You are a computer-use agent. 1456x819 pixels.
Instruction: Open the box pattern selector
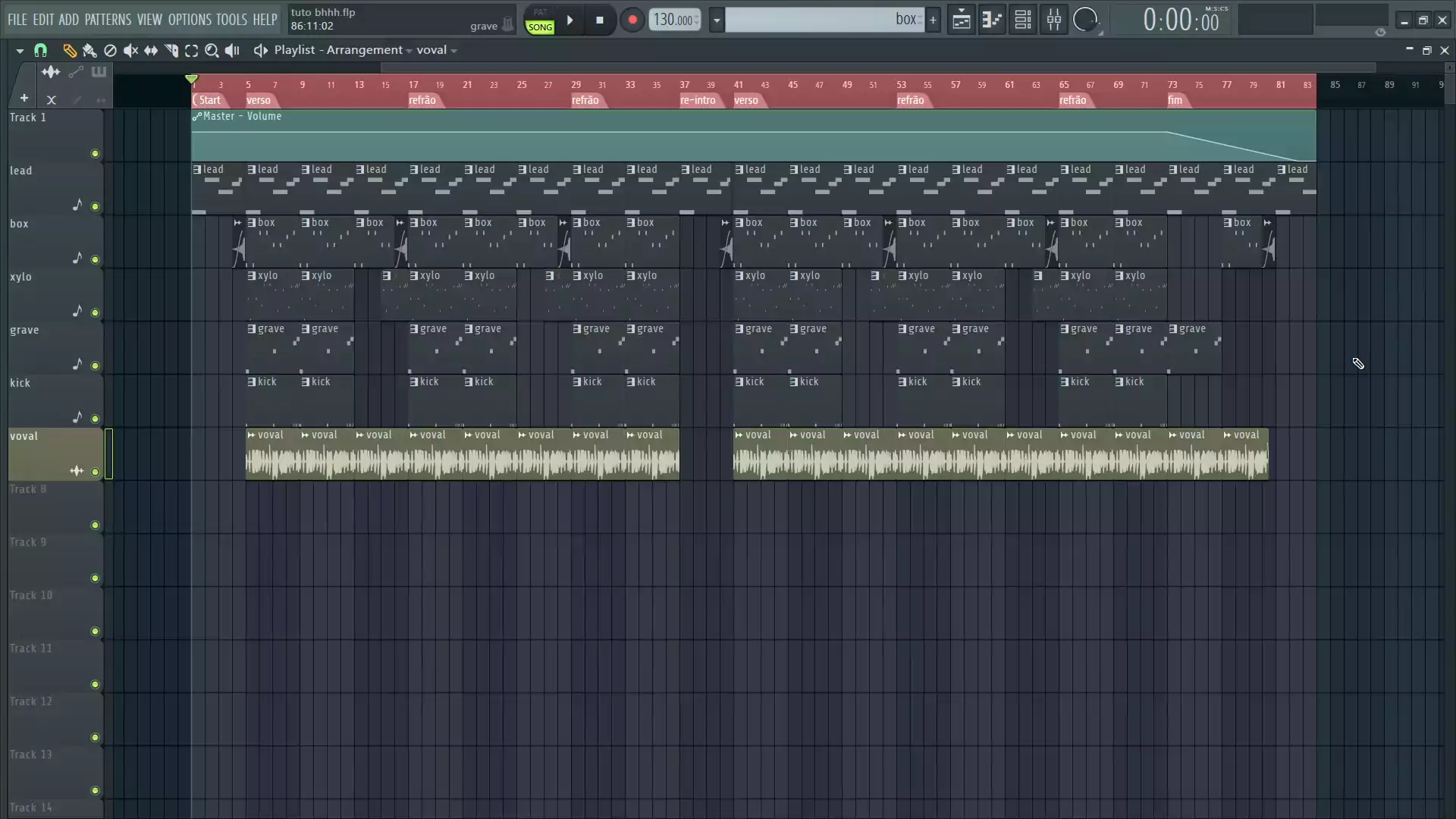824,20
